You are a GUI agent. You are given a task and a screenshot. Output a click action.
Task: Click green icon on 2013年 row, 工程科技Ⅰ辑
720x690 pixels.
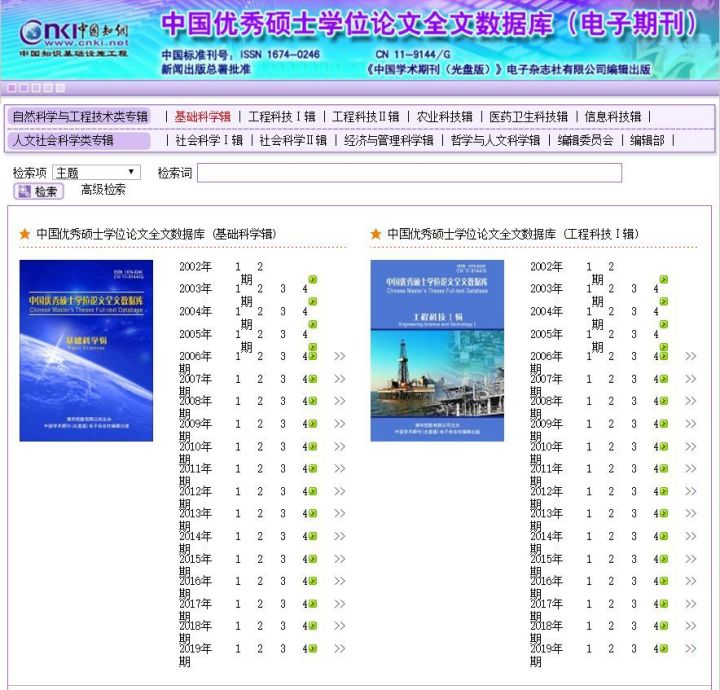pos(664,514)
